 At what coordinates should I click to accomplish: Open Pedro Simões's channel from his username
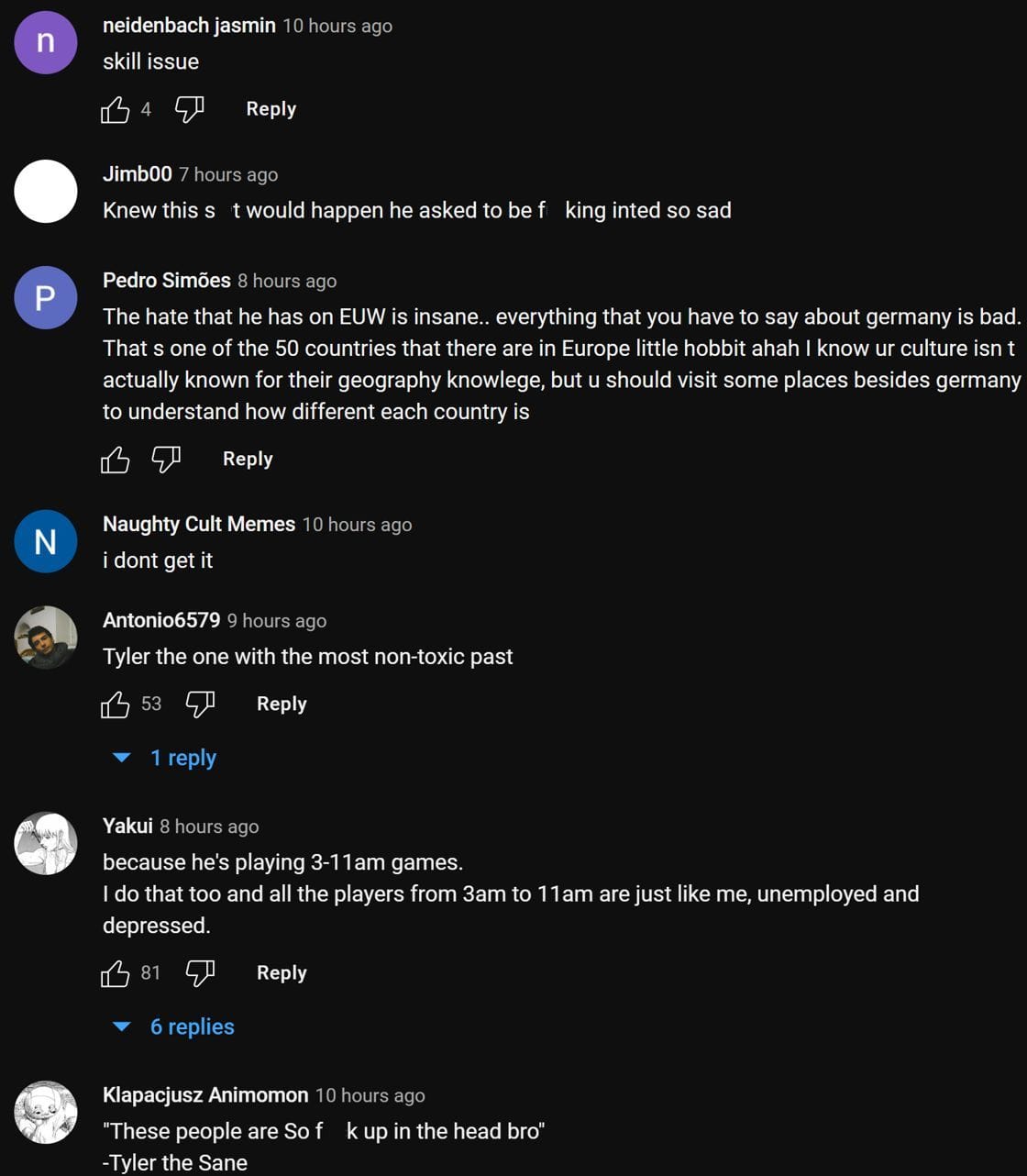pyautogui.click(x=165, y=281)
